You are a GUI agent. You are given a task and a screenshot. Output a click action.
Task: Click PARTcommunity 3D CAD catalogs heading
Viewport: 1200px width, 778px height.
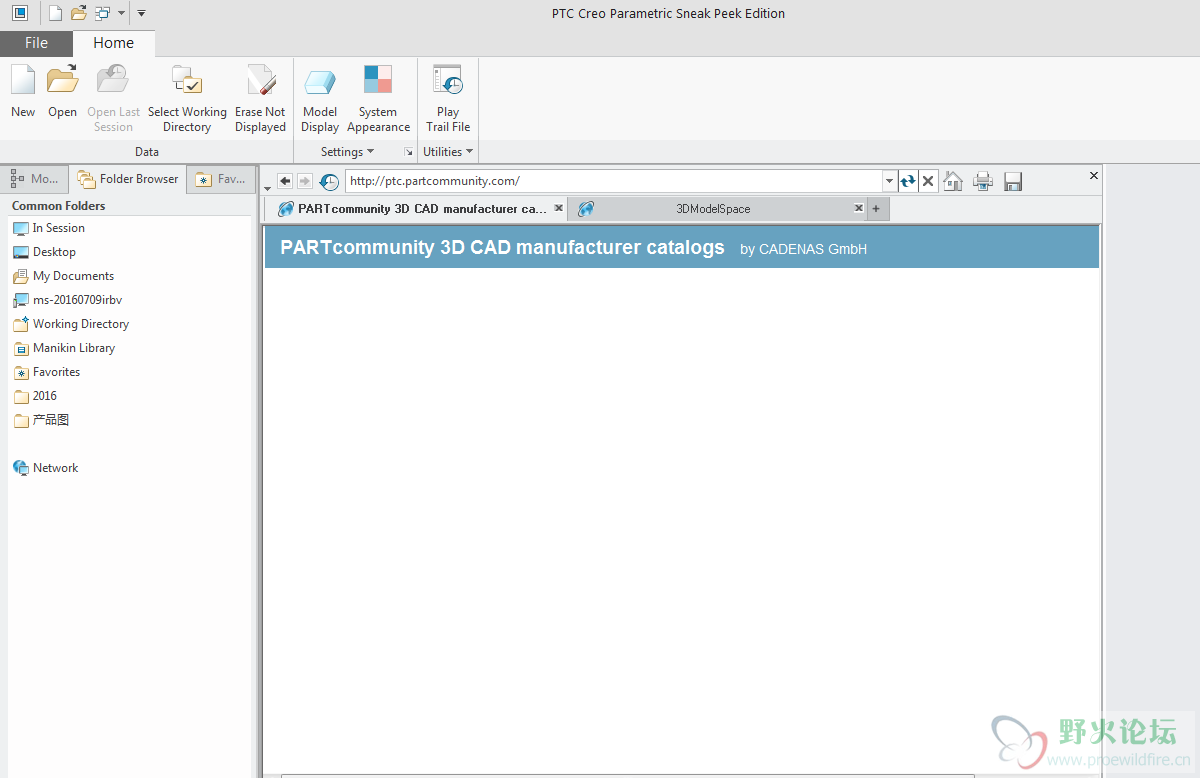tap(502, 247)
